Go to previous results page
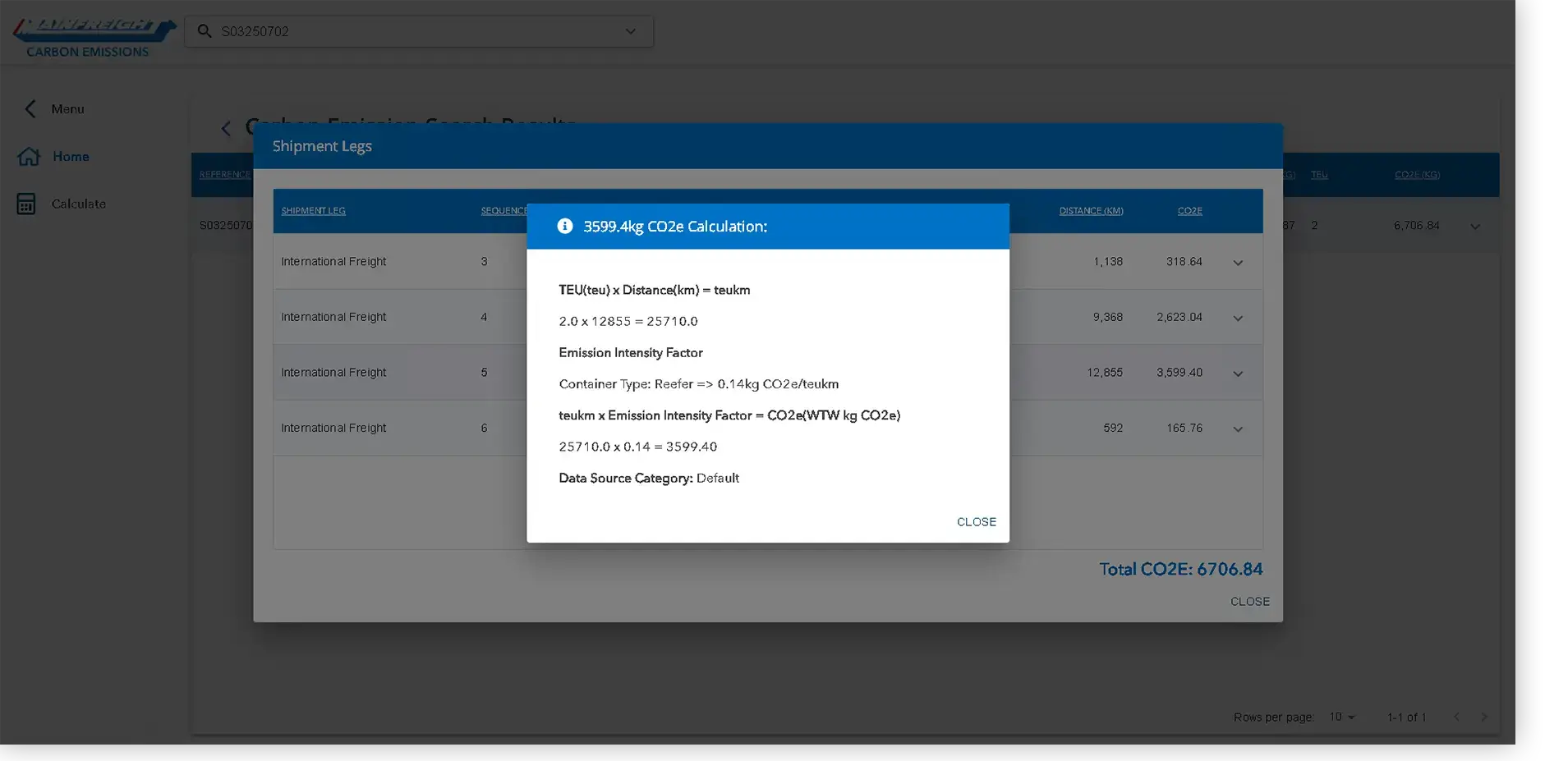 (x=1456, y=717)
